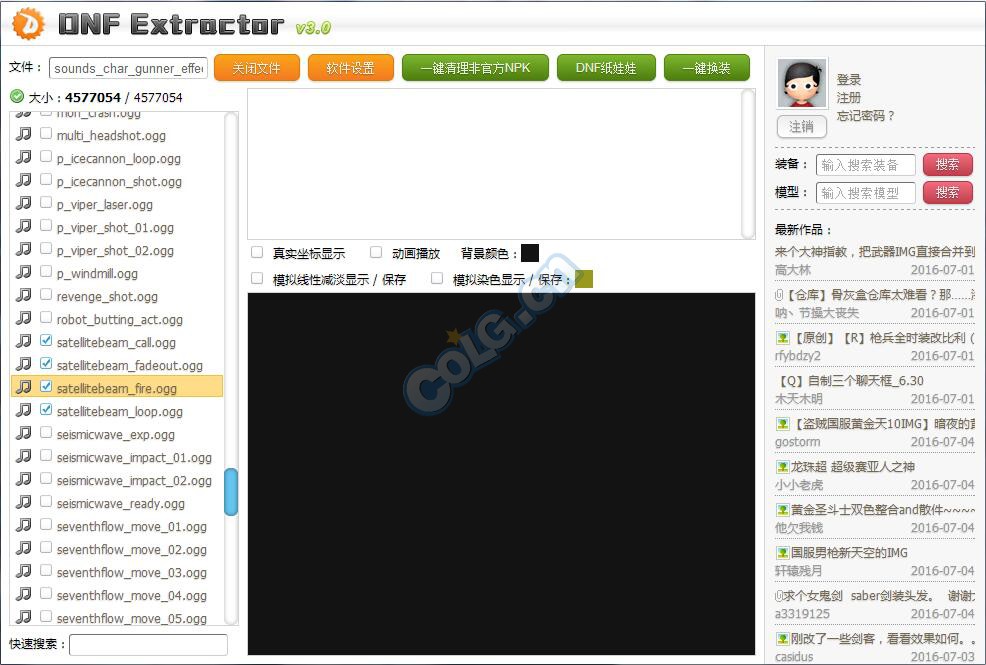Click 关闭文件 button

click(x=257, y=68)
